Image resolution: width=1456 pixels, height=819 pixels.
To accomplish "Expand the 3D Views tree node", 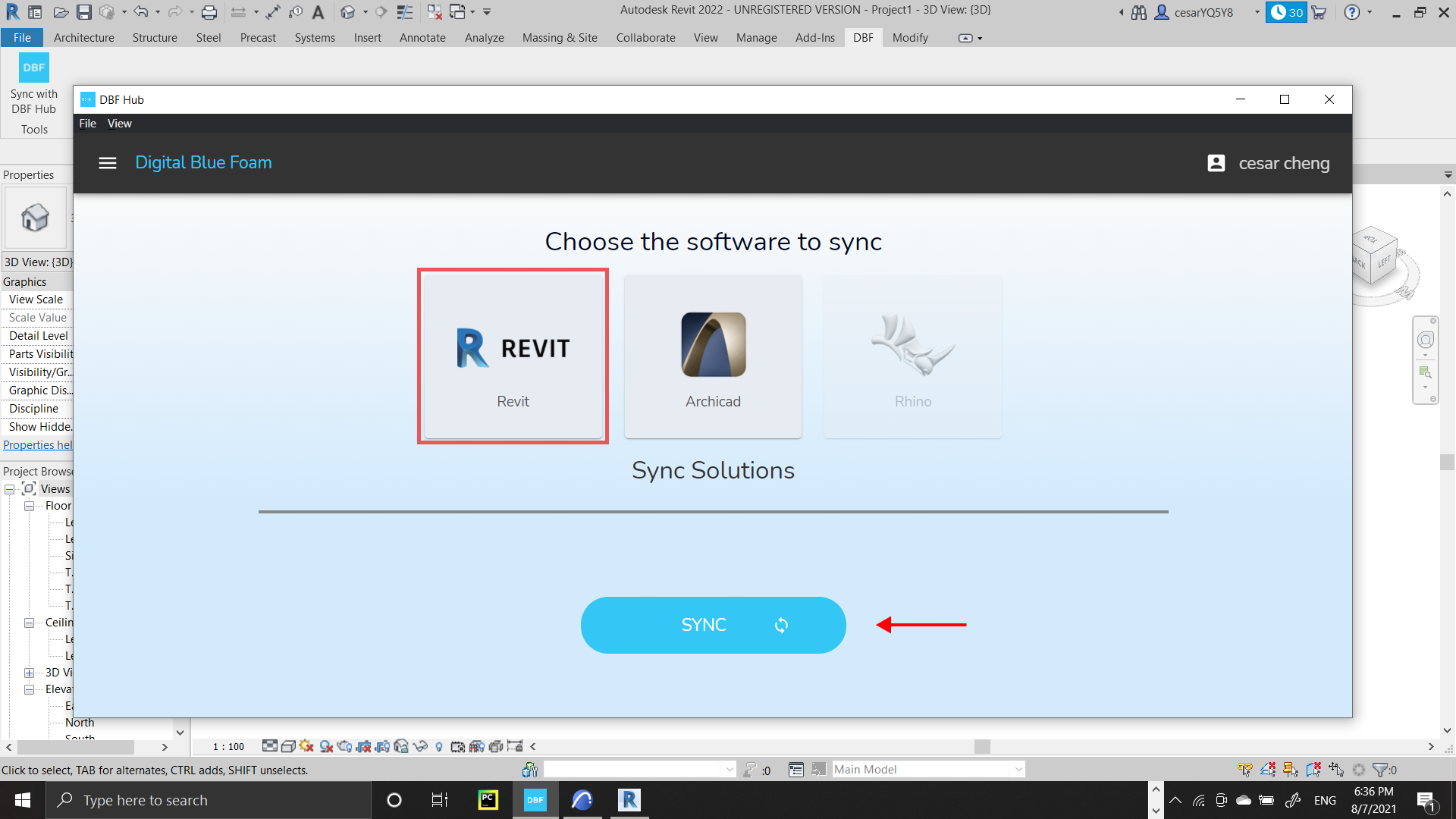I will click(29, 673).
